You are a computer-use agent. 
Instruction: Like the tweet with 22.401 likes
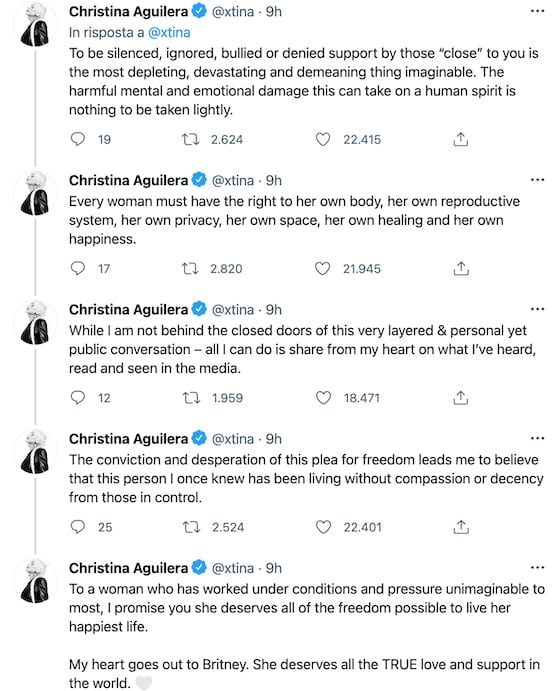[323, 527]
